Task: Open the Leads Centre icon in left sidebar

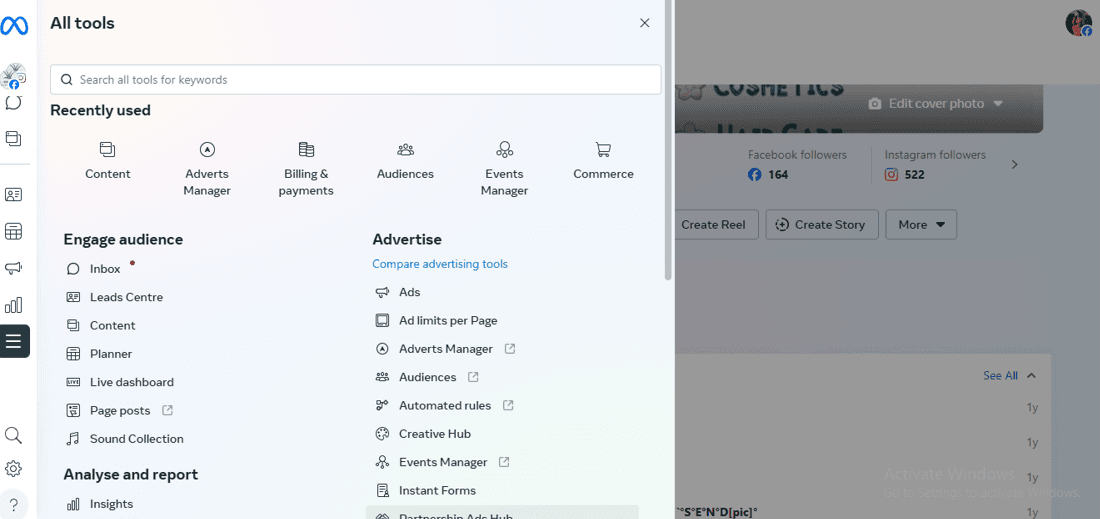Action: point(13,195)
